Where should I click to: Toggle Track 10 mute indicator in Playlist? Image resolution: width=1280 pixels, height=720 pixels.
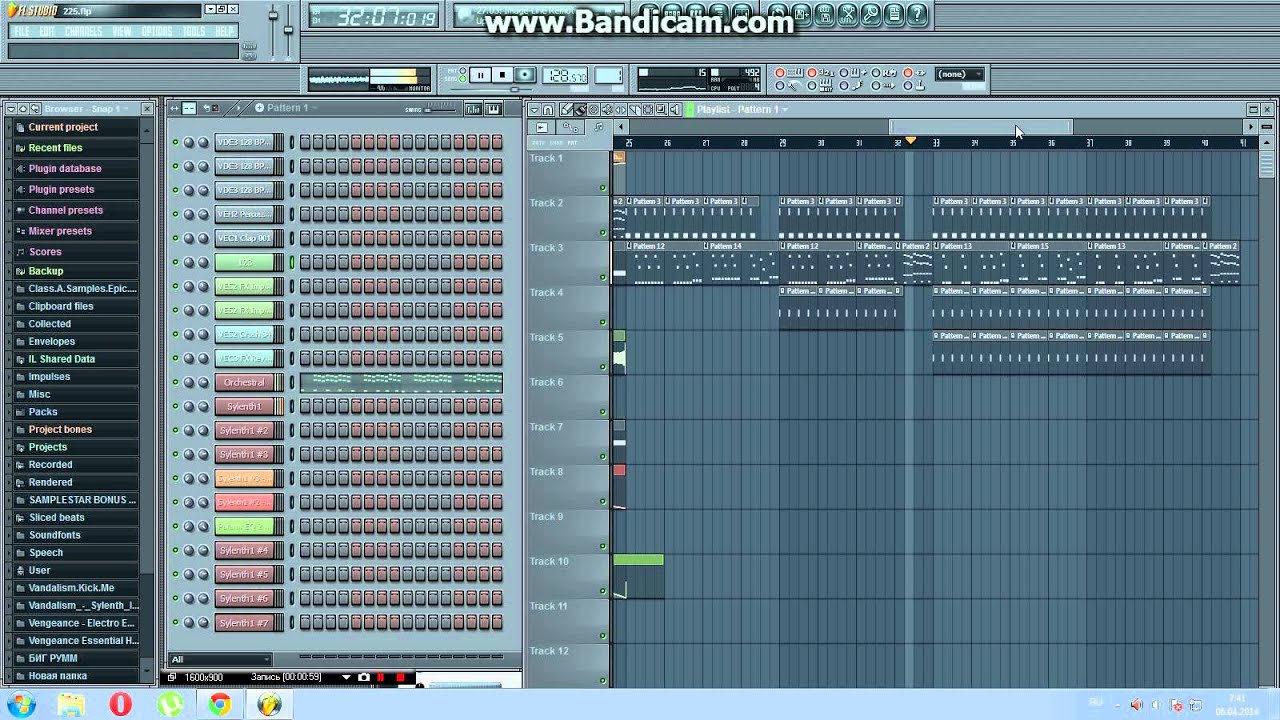[603, 591]
